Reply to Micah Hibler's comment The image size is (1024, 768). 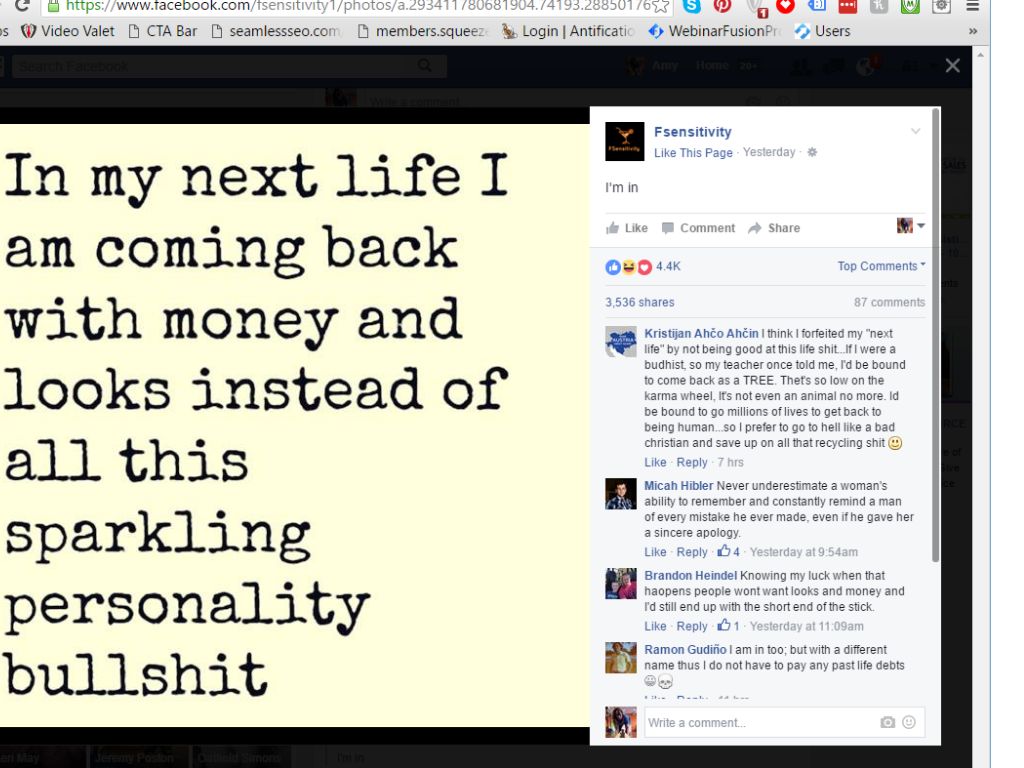click(692, 552)
